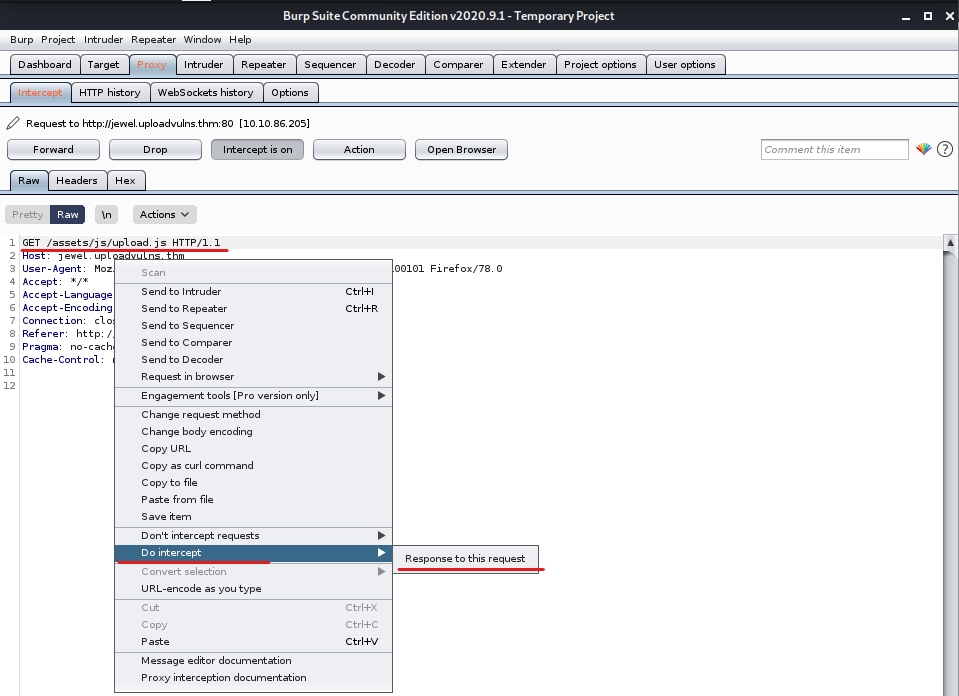Switch to the Comparer tab

pos(458,64)
